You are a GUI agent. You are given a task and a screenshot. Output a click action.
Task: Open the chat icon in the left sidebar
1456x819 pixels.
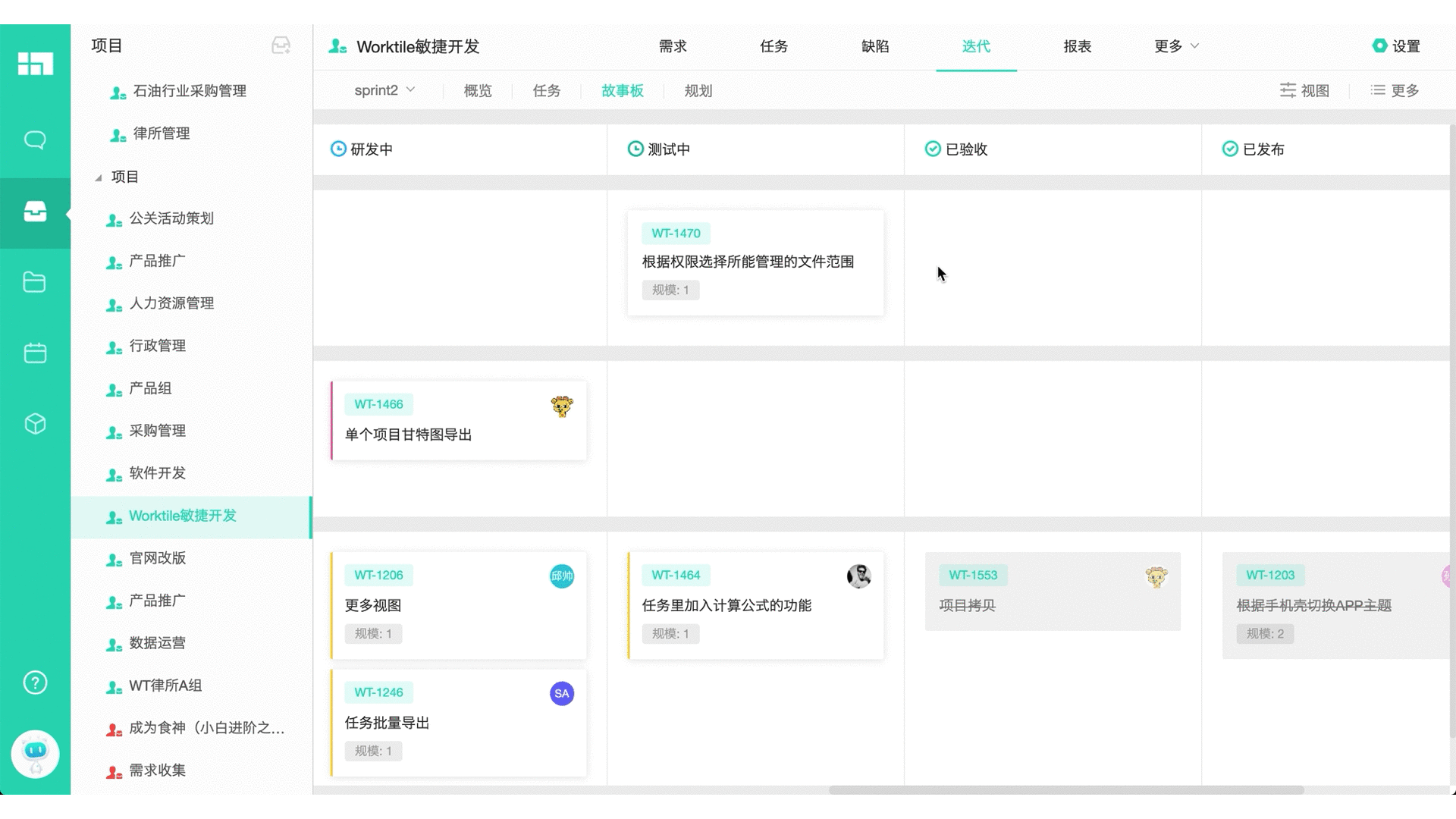[x=35, y=140]
